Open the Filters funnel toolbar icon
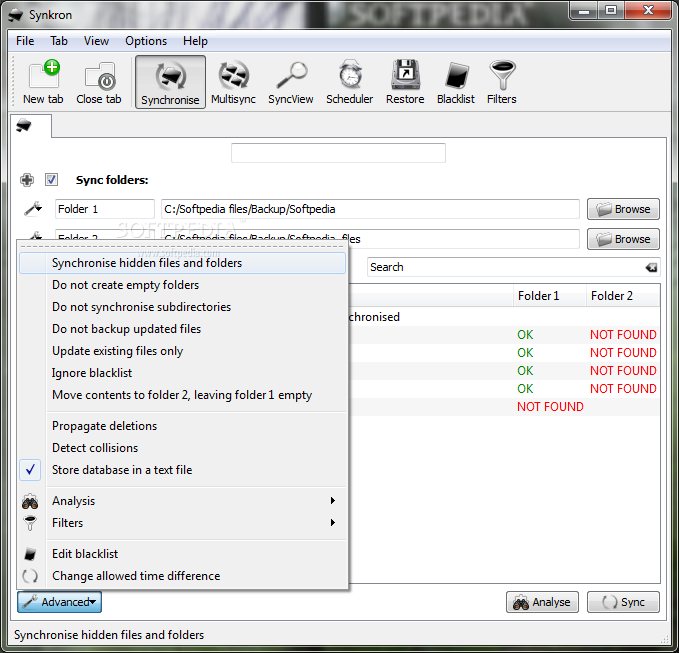The height and width of the screenshot is (653, 679). point(501,82)
